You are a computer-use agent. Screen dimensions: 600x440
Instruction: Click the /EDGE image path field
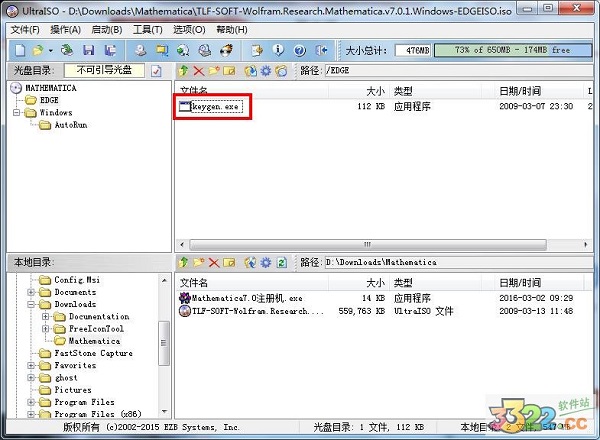tap(458, 70)
